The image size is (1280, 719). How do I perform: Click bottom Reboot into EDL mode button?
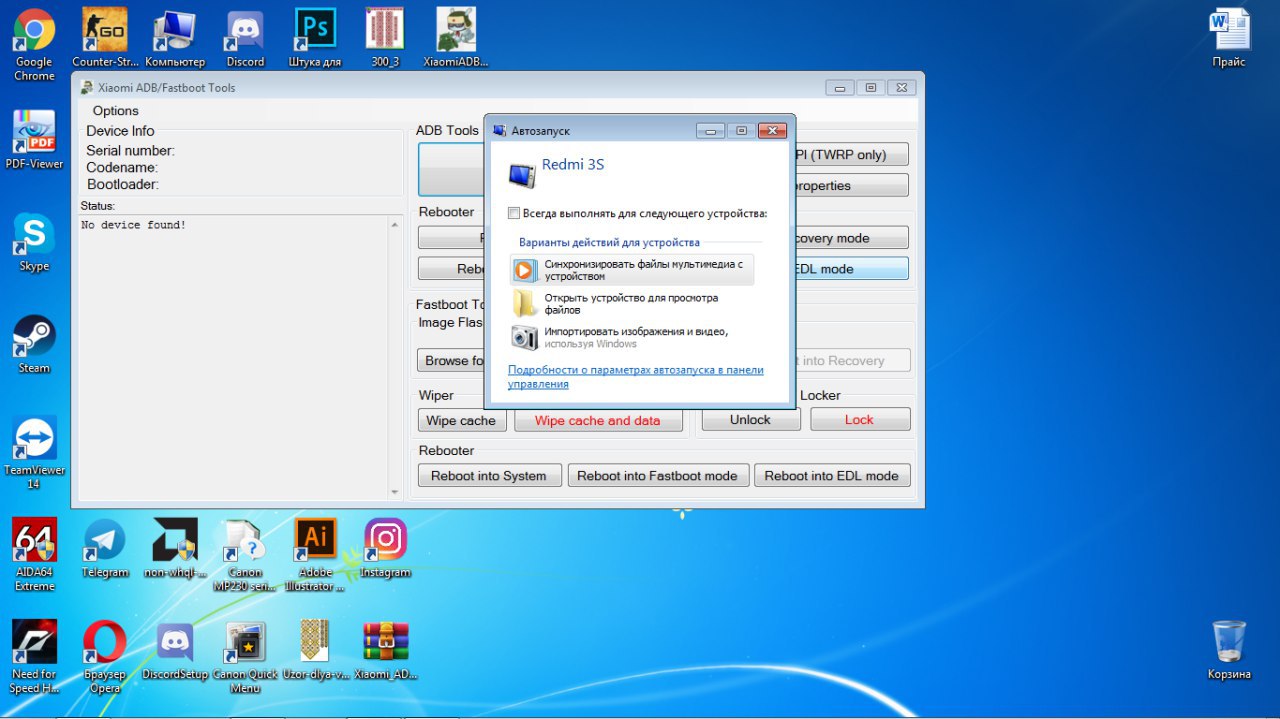pyautogui.click(x=832, y=476)
